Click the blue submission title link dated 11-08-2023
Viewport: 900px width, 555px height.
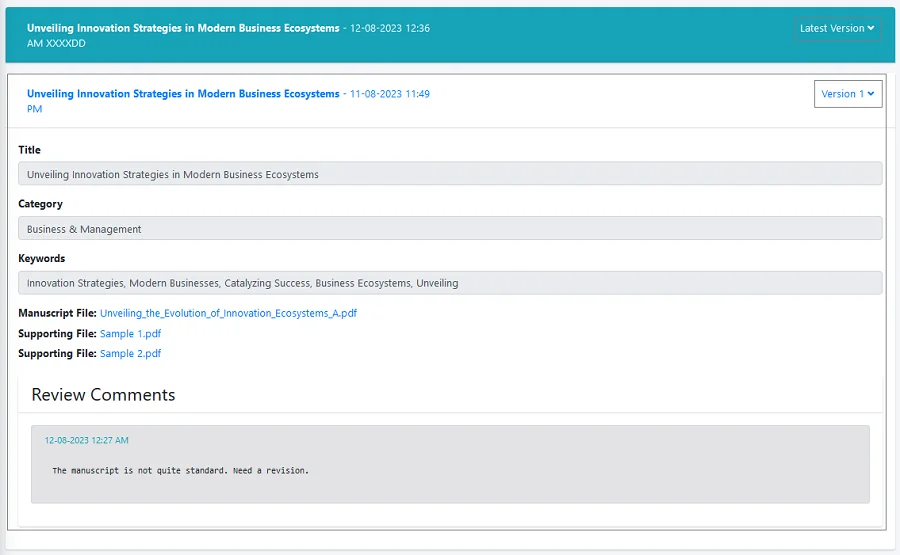183,94
